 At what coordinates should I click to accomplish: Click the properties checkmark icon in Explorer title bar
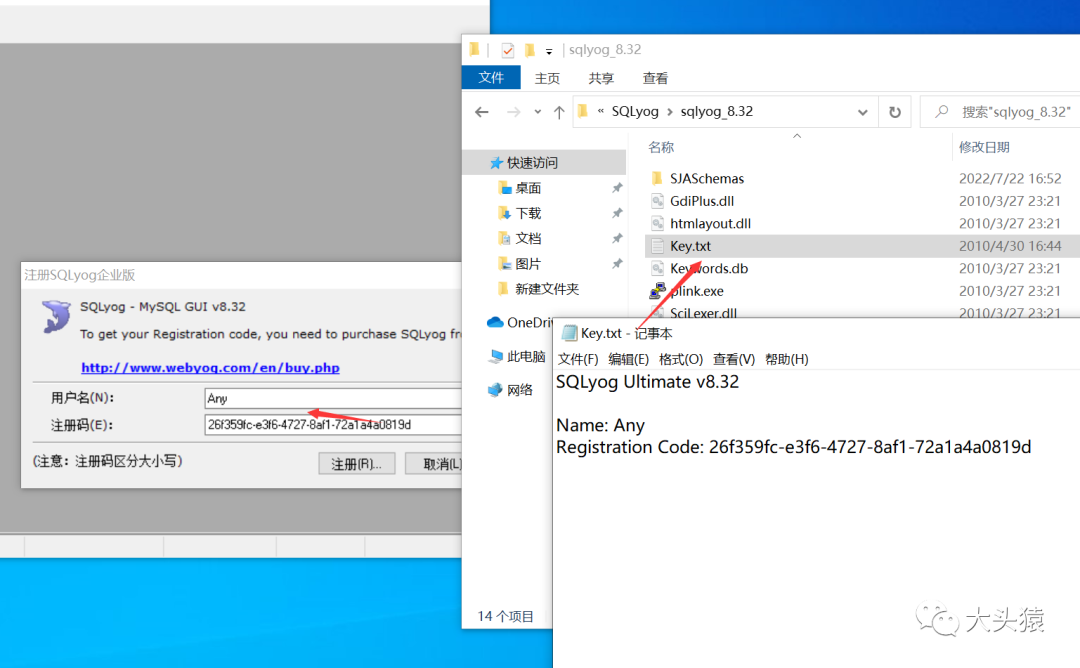click(x=508, y=50)
